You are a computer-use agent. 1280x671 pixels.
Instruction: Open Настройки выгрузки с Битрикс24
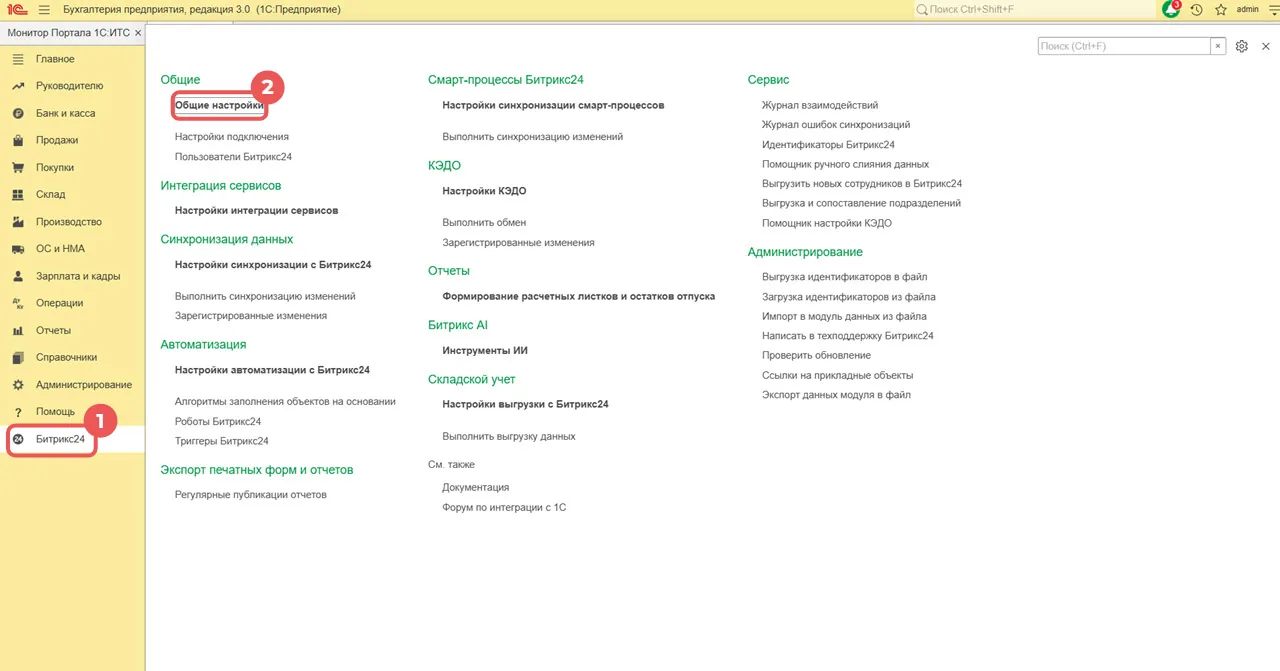point(526,405)
